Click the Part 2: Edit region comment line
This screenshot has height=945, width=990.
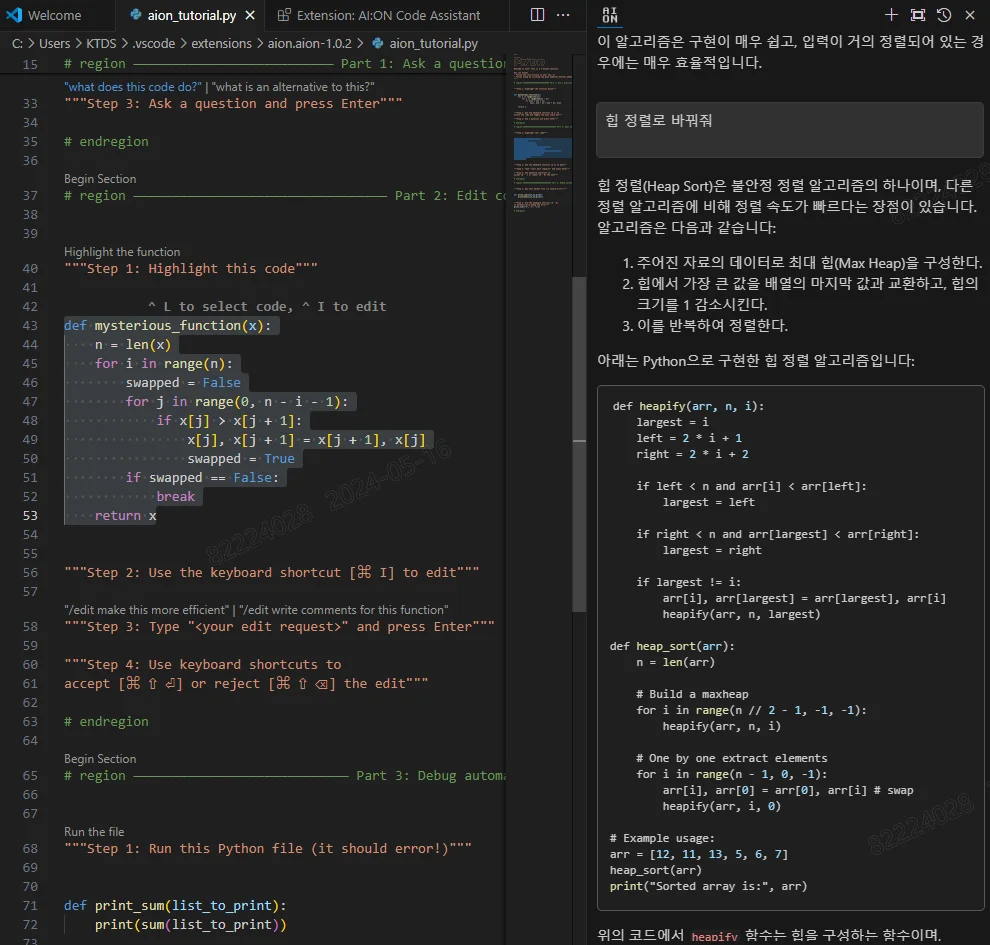pyautogui.click(x=285, y=196)
